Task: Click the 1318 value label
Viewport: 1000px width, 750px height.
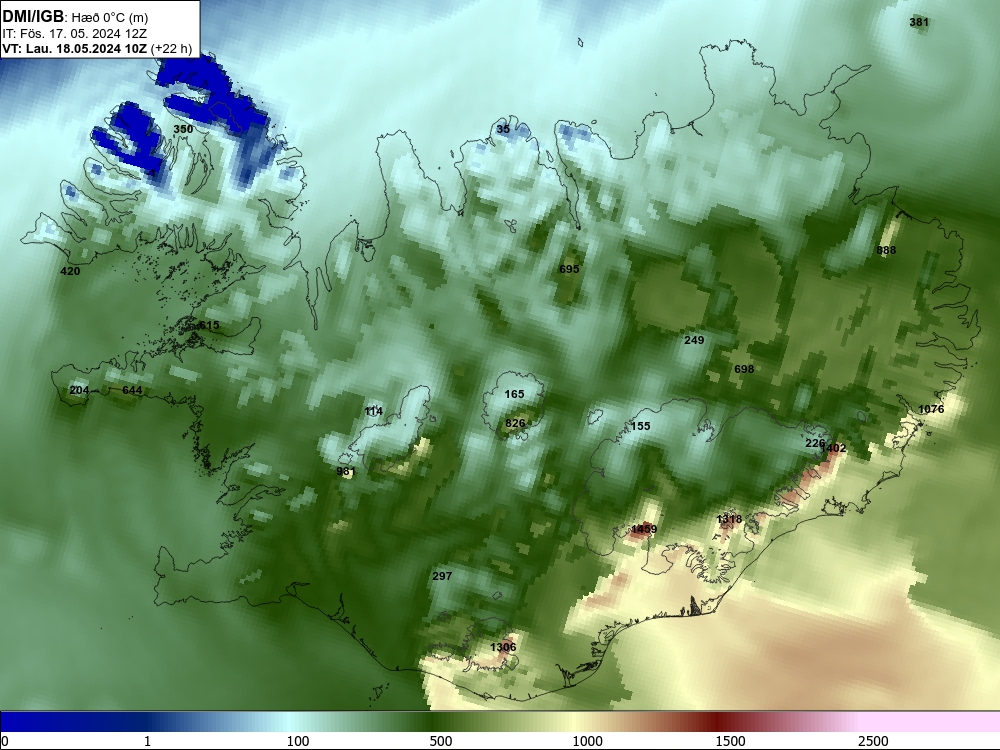Action: (x=729, y=519)
